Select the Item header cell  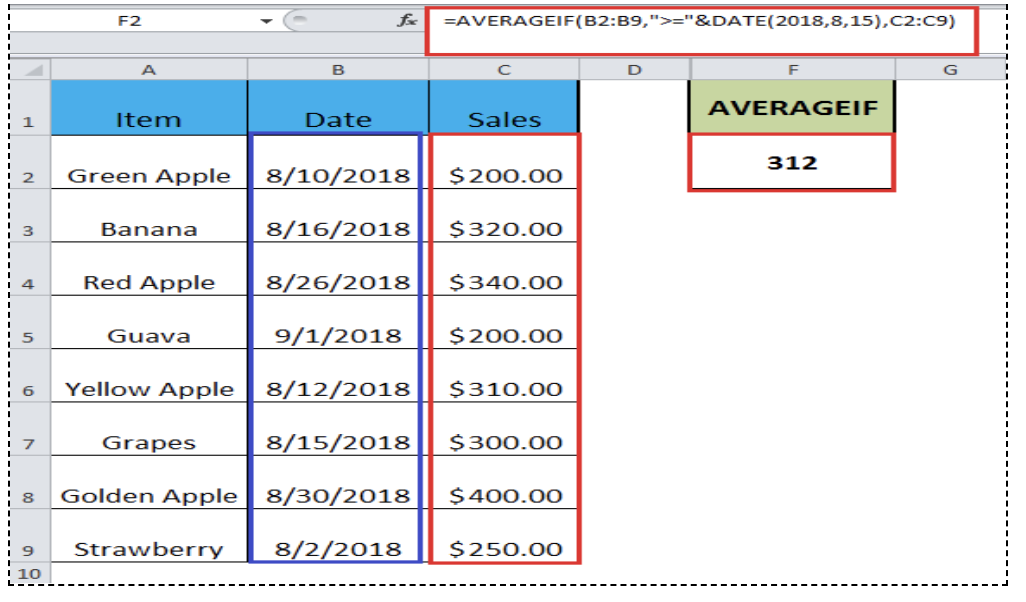tap(146, 118)
